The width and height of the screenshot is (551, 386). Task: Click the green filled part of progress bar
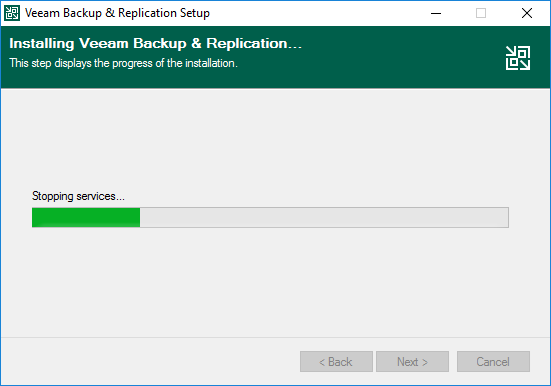click(86, 217)
